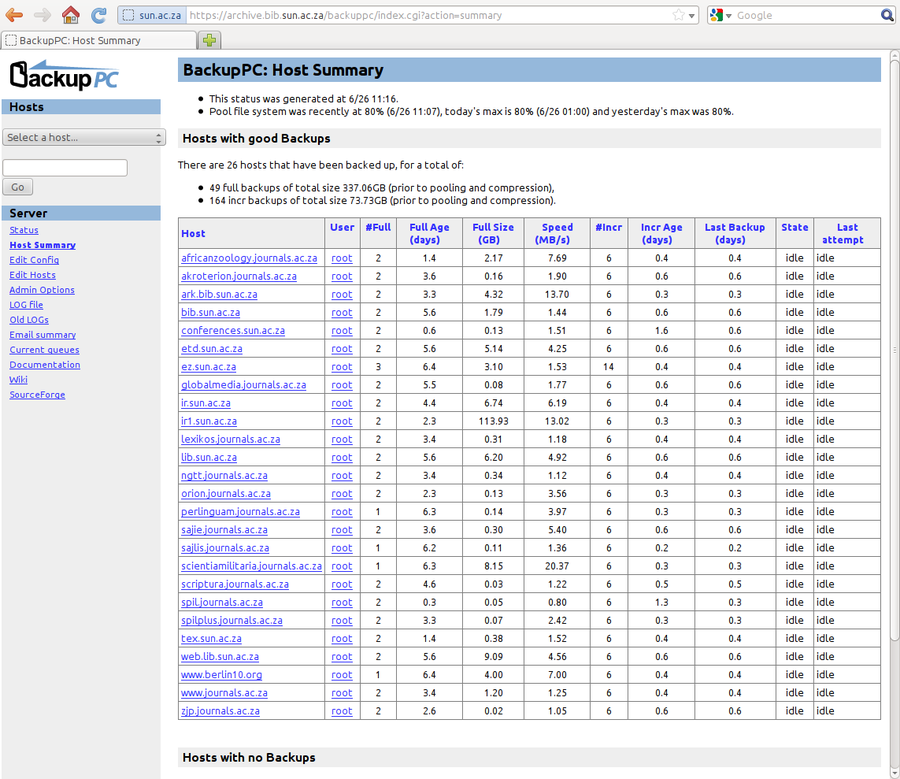Open host ir.sun.ac.za
The height and width of the screenshot is (779, 900).
tap(205, 403)
